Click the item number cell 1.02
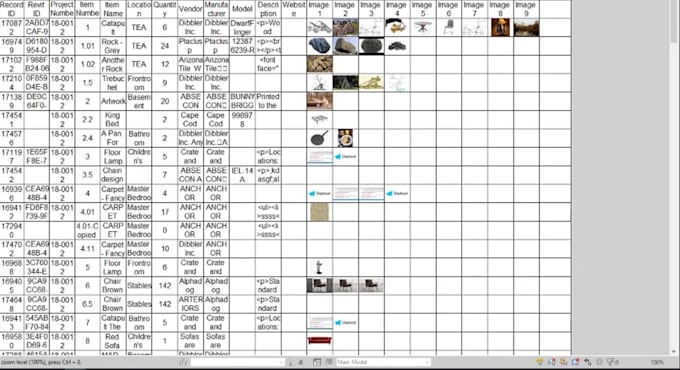Viewport: 680px width, 370px height. 87,64
